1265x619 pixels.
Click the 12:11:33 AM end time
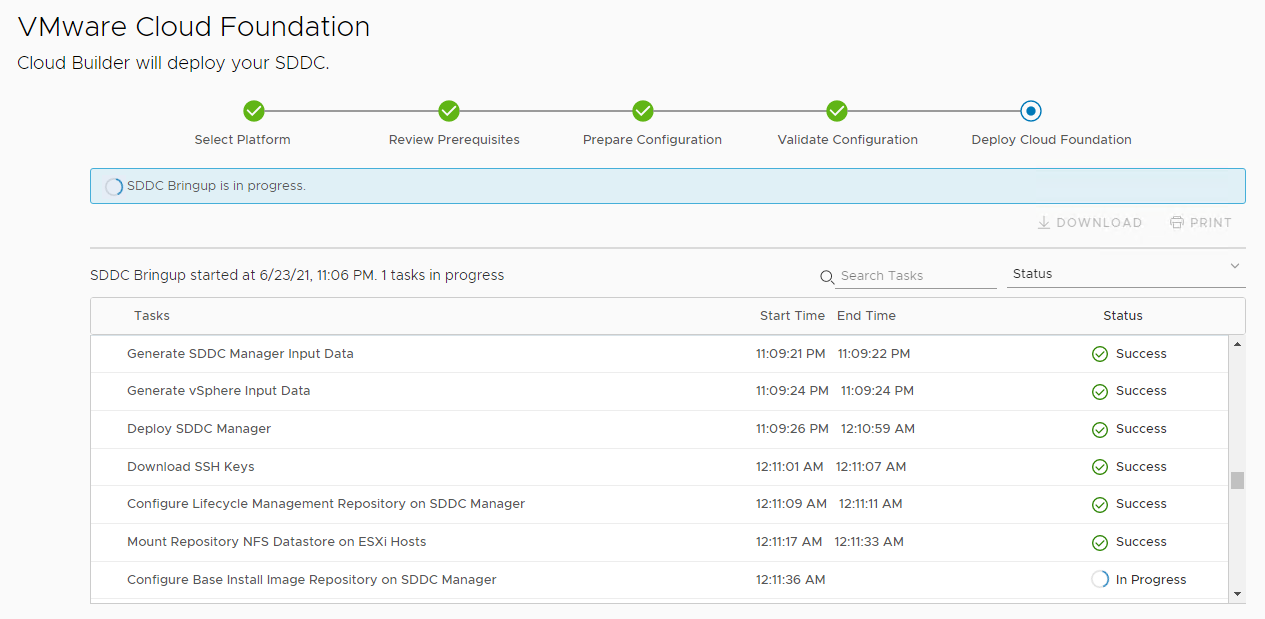(869, 542)
